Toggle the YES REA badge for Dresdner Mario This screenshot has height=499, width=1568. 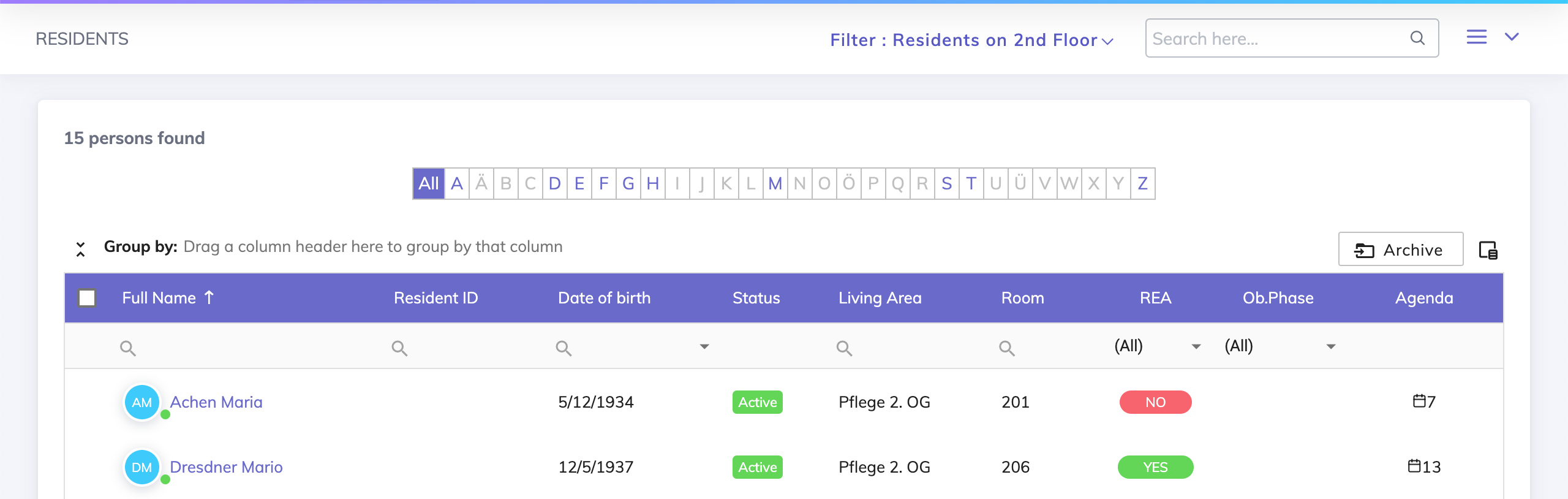(x=1155, y=467)
